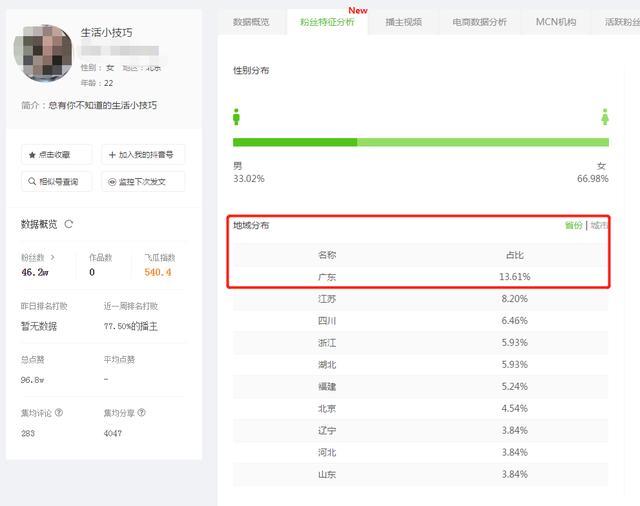Screen dimensions: 640x506
Task: Click 福建 row name
Action: click(327, 386)
